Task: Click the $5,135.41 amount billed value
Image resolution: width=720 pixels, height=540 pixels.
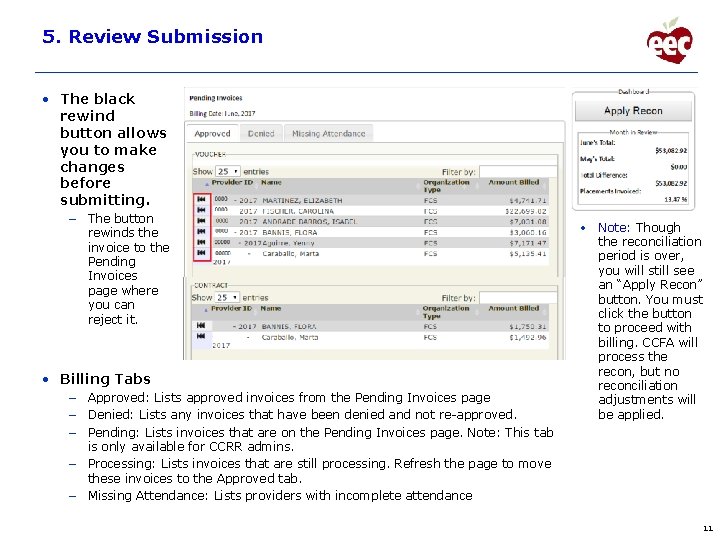Action: tap(528, 253)
